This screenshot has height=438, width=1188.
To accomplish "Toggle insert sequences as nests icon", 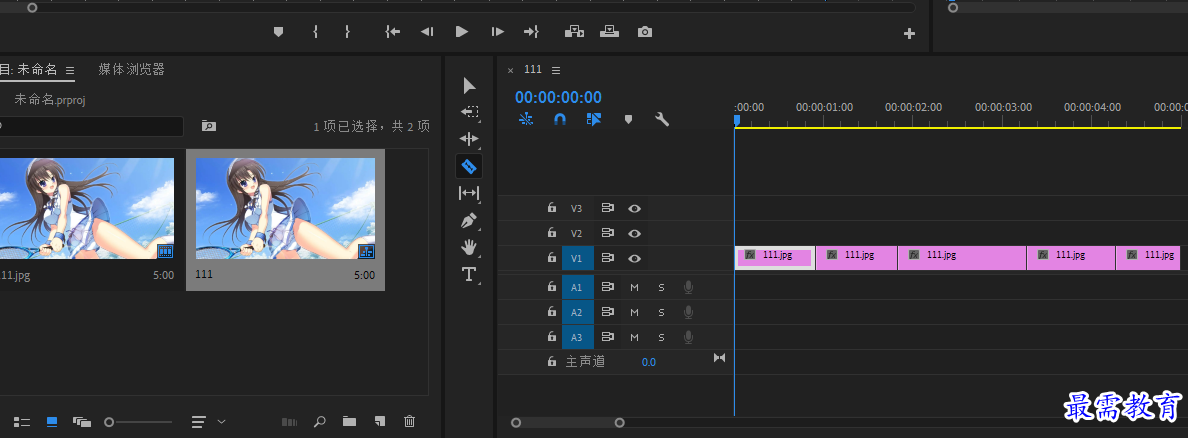I will [x=526, y=119].
